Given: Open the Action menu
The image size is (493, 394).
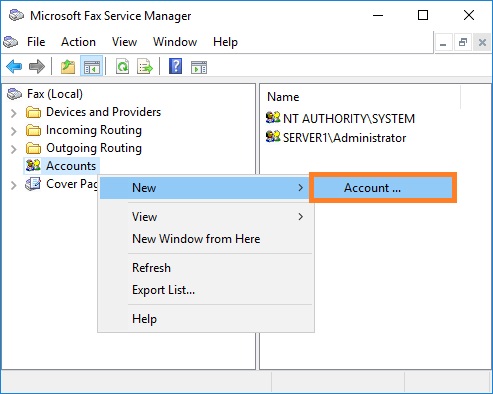Looking at the screenshot, I should (78, 42).
